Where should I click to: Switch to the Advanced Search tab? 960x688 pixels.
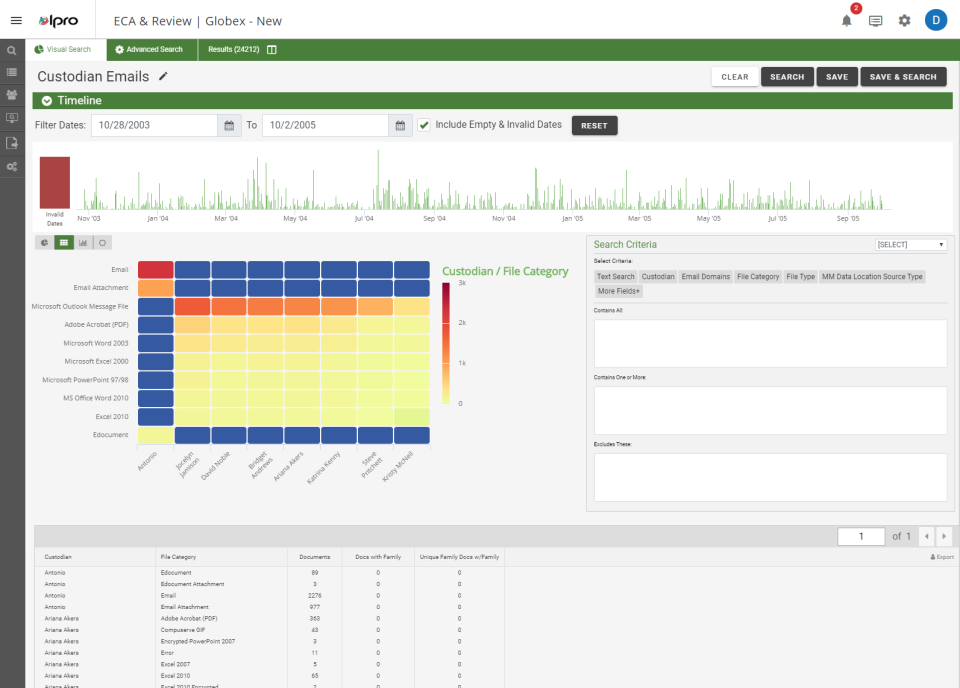[150, 49]
